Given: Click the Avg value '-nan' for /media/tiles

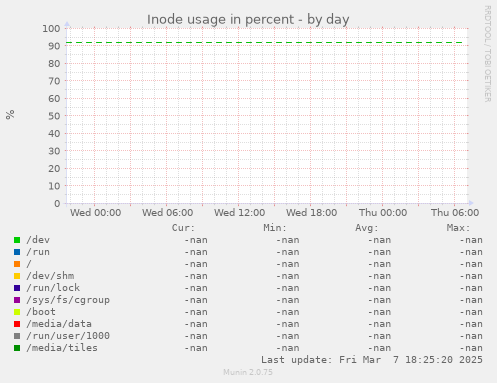Looking at the screenshot, I should pyautogui.click(x=379, y=348).
